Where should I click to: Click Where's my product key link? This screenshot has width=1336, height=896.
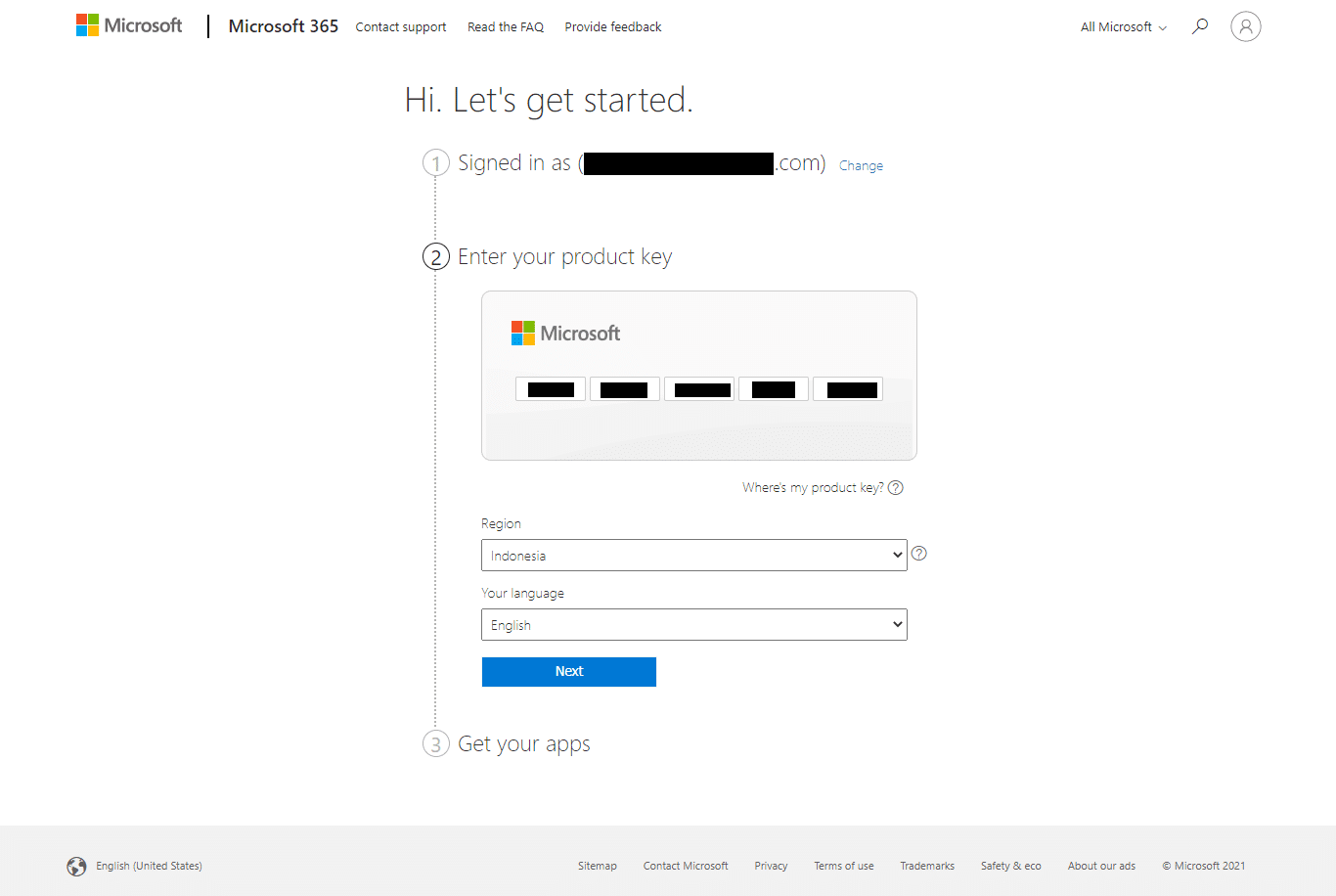813,488
